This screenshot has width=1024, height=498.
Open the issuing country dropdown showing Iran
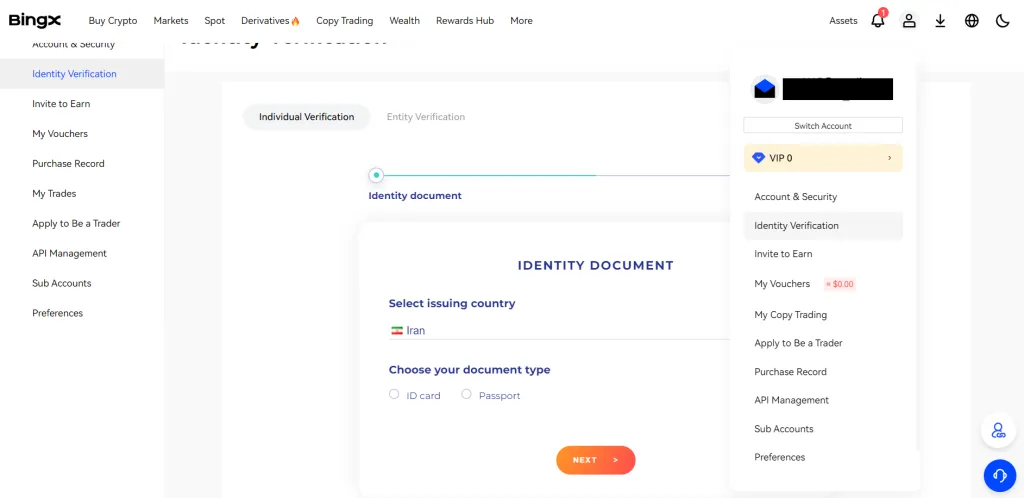click(x=559, y=331)
